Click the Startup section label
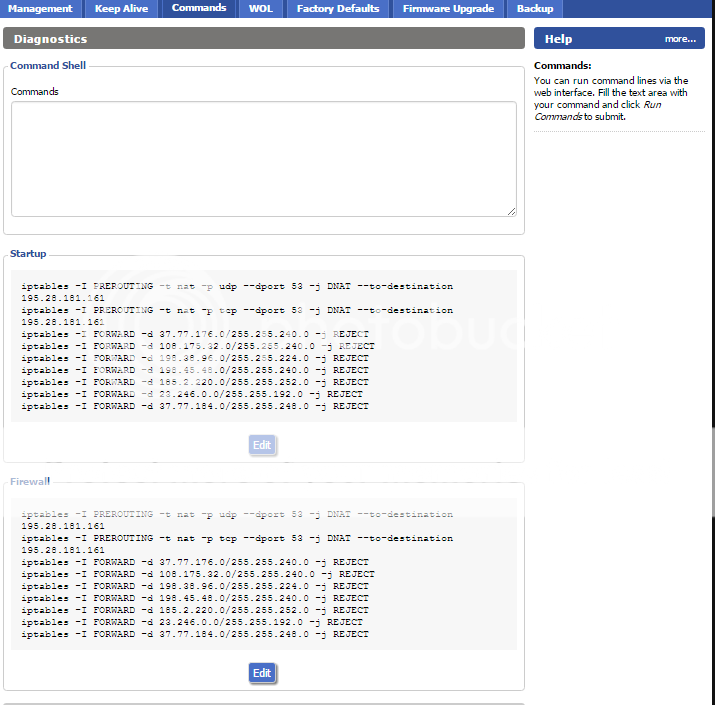715x705 pixels. tap(28, 254)
